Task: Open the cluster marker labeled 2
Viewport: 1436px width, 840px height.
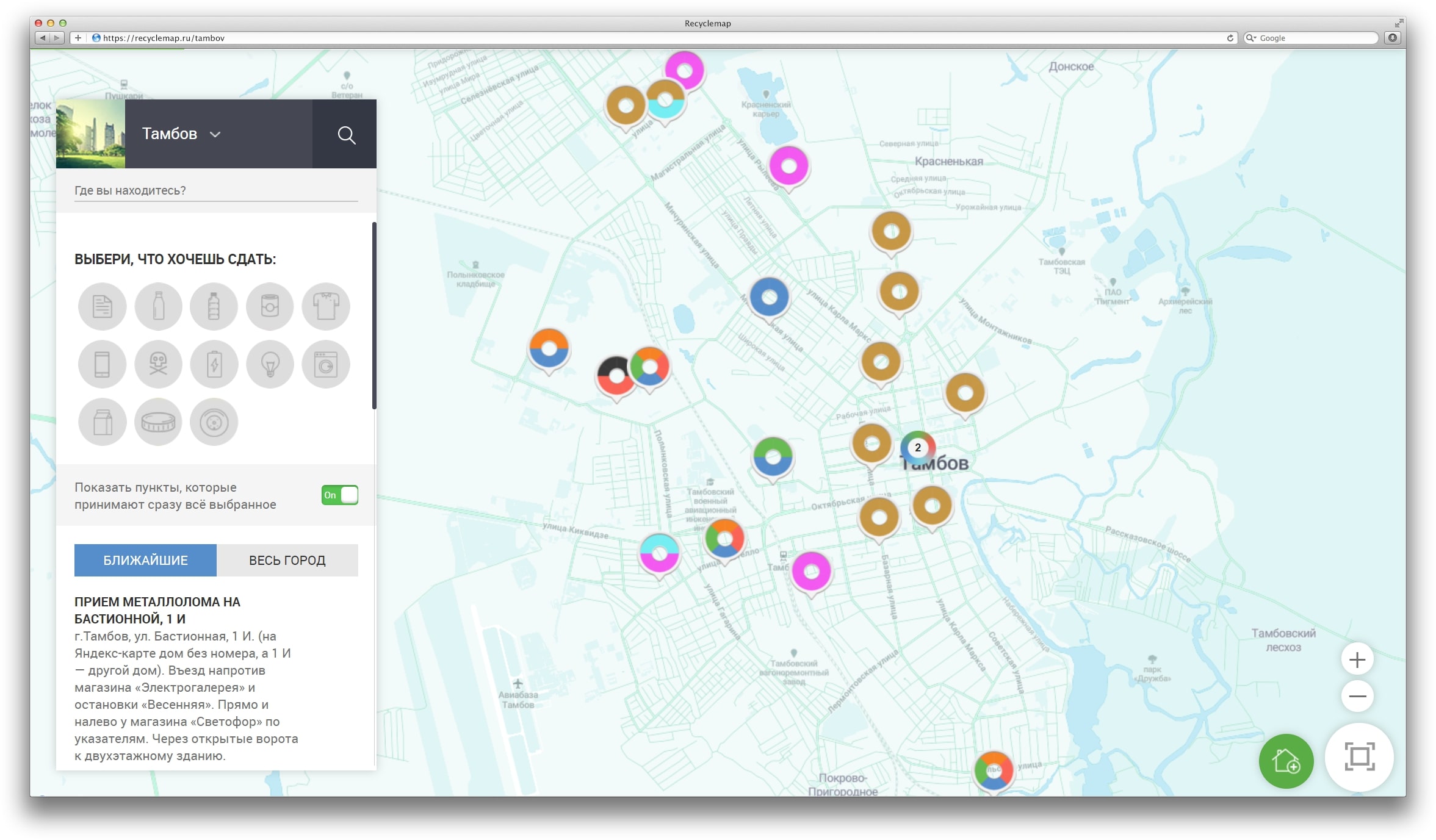Action: coord(917,448)
